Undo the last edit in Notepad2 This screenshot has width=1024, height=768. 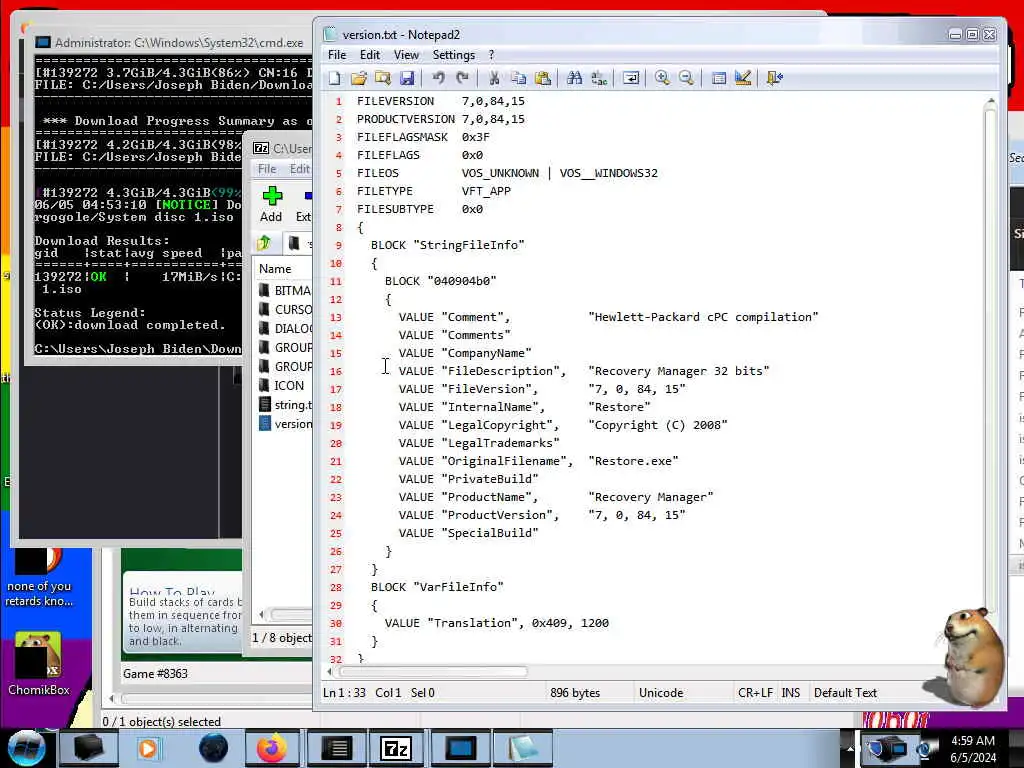point(438,78)
